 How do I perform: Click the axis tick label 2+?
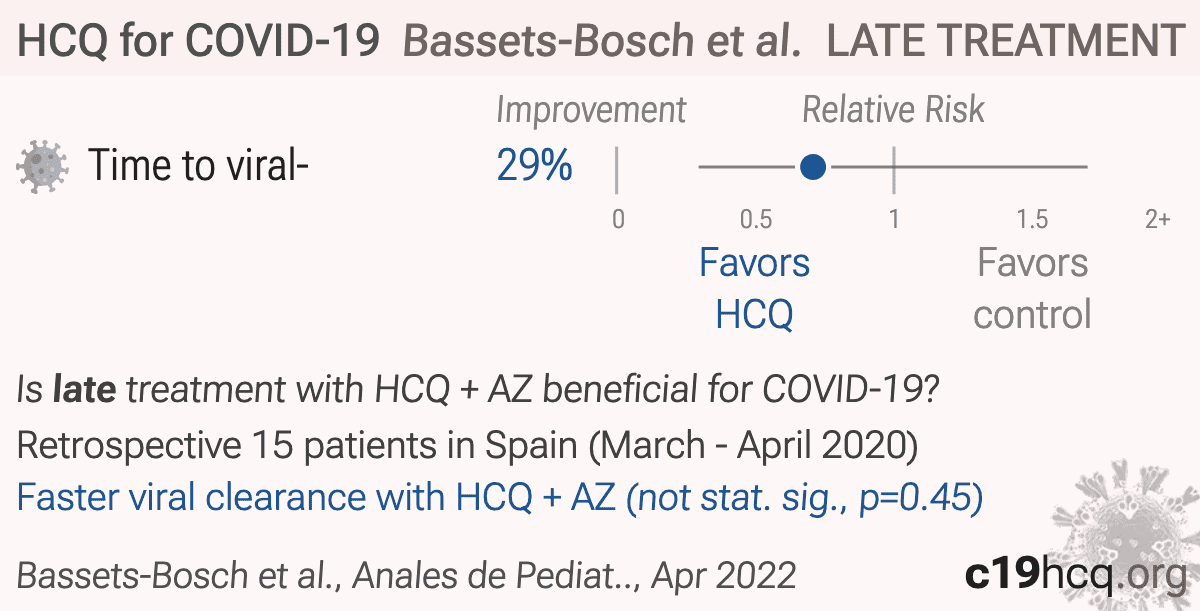click(1157, 219)
